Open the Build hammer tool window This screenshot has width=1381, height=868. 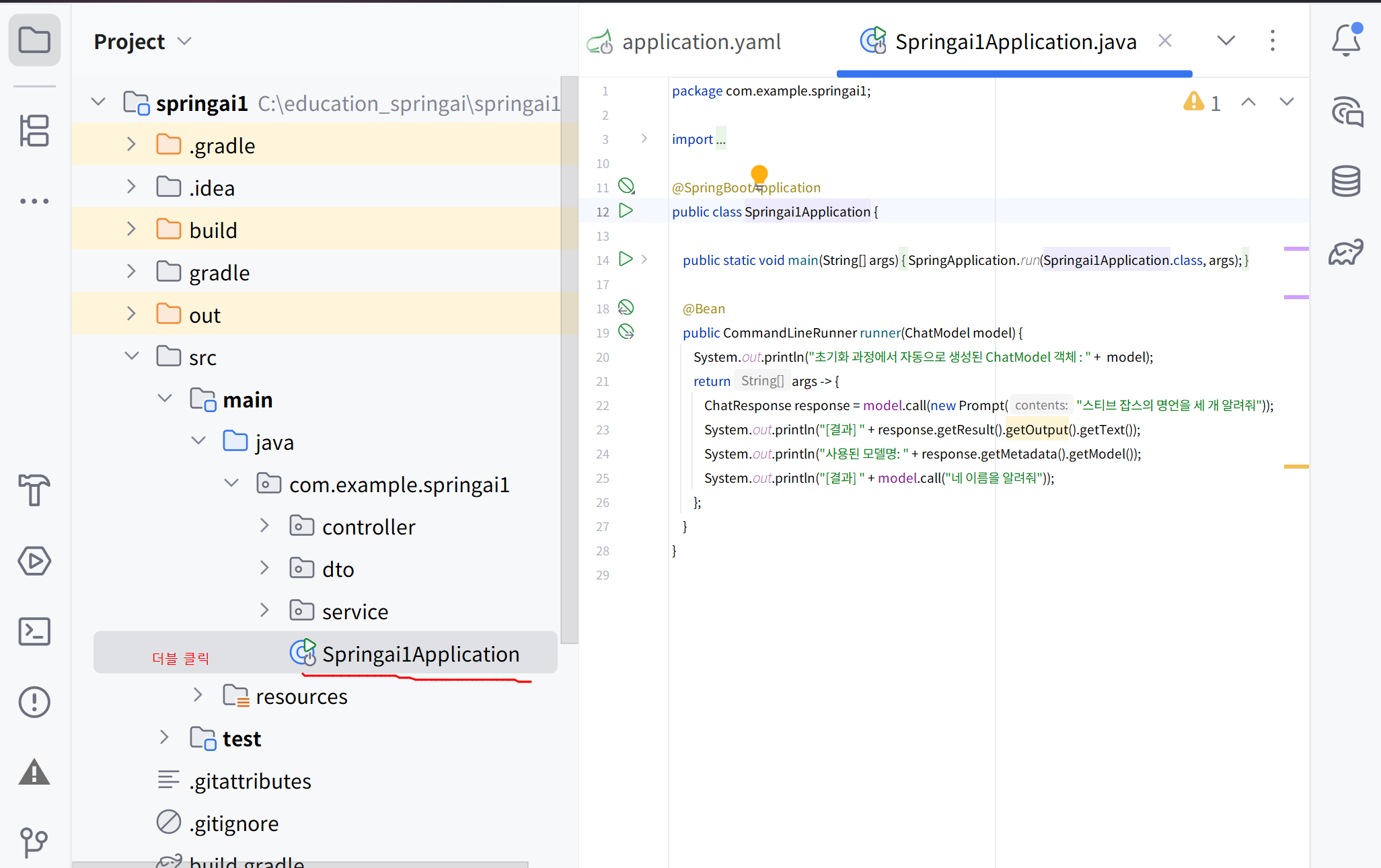[x=34, y=490]
